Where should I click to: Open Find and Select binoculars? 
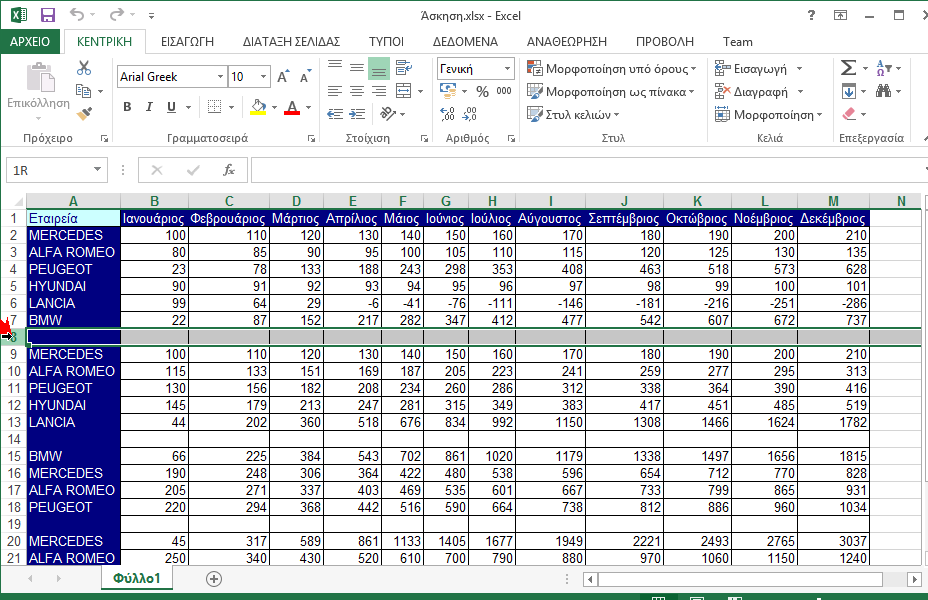tap(884, 91)
